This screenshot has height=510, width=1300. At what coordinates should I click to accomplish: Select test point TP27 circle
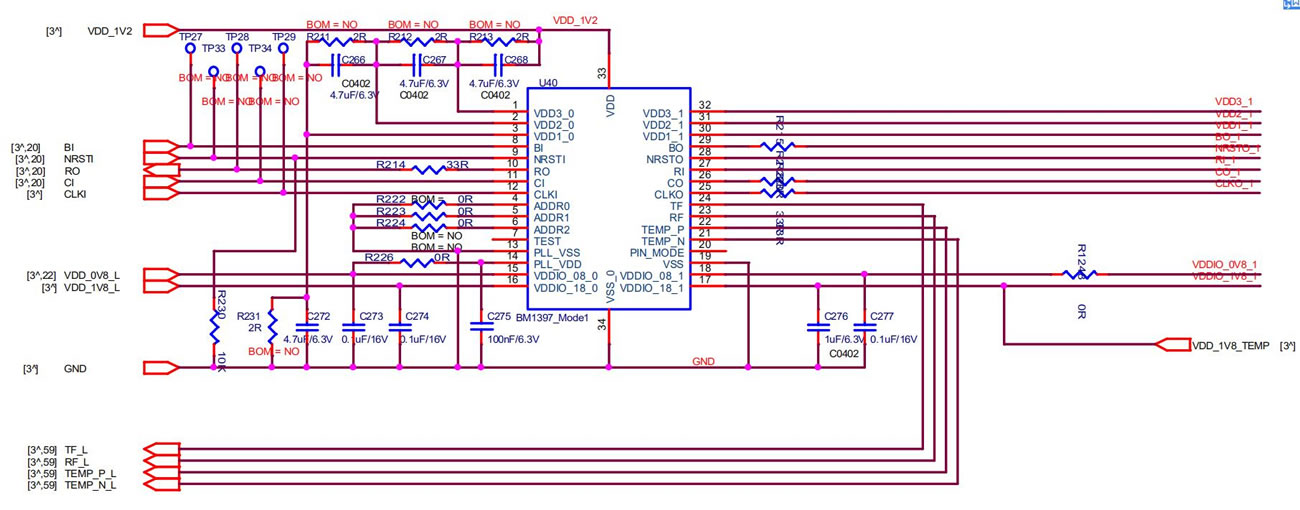[x=189, y=48]
